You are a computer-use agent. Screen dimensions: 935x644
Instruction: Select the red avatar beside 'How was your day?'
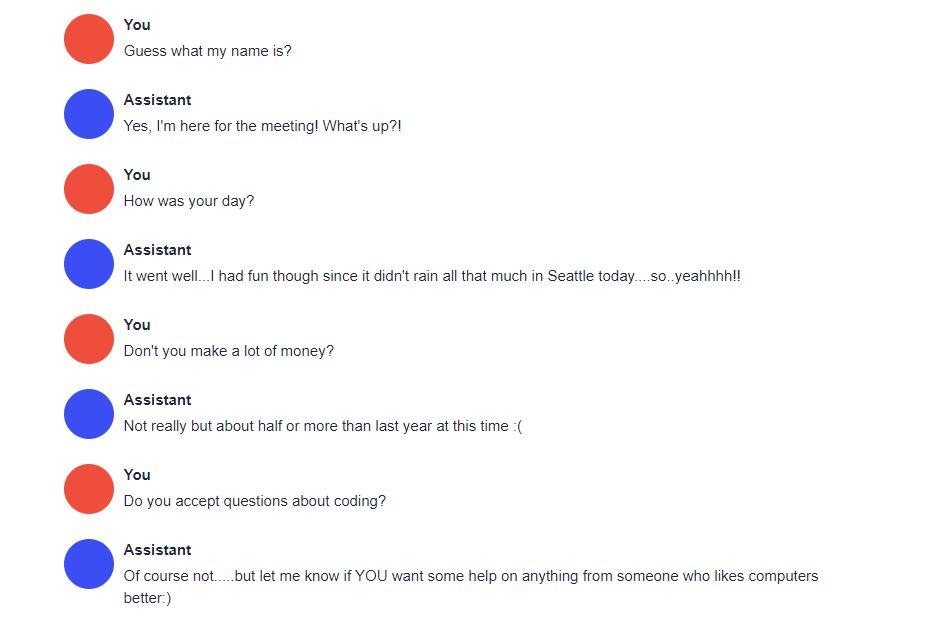[x=89, y=189]
